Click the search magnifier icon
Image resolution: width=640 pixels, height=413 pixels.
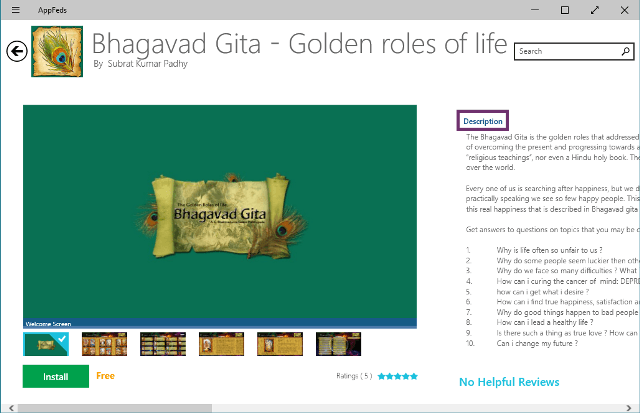click(625, 51)
